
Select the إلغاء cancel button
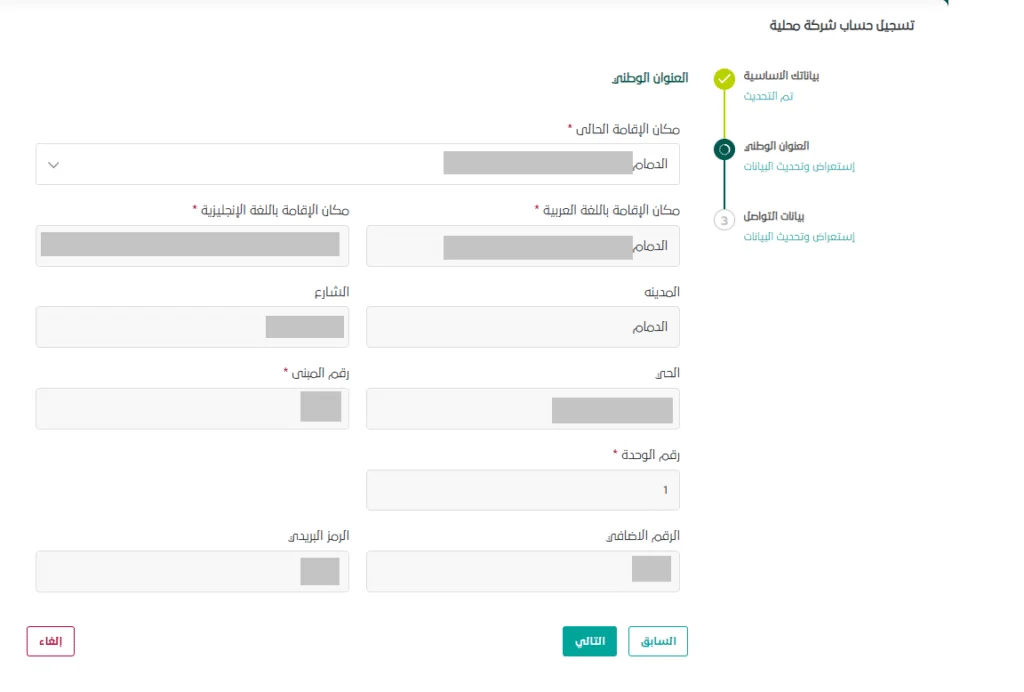pyautogui.click(x=50, y=641)
